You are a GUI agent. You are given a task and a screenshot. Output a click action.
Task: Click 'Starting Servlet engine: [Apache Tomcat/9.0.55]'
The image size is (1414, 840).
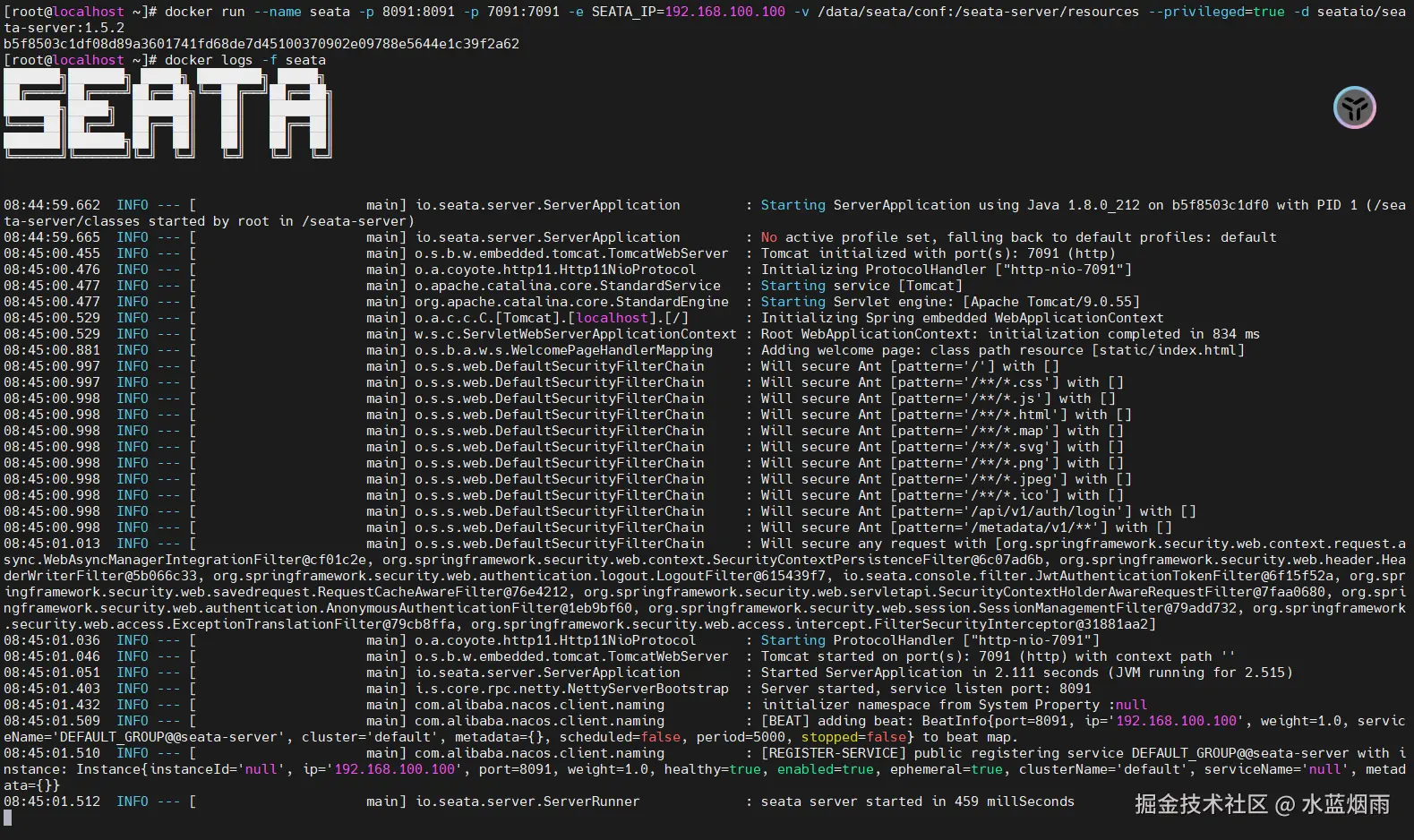pyautogui.click(x=950, y=302)
